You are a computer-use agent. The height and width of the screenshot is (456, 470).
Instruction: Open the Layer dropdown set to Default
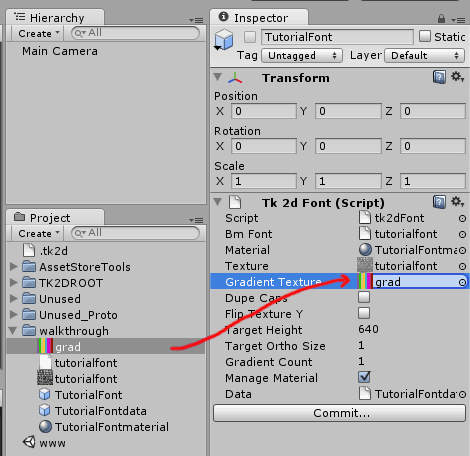424,55
